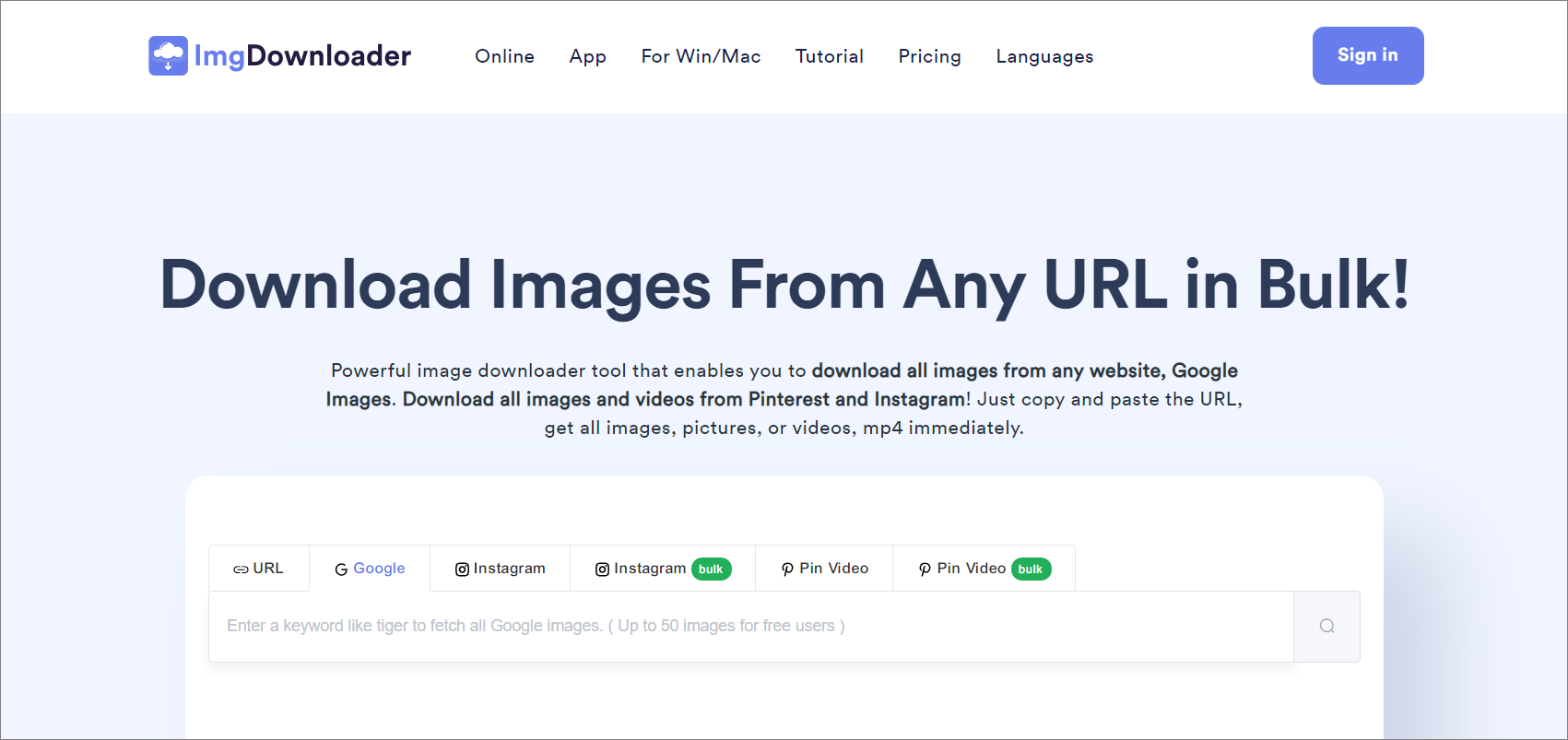Click the Instagram icon on the bulk tab
Image resolution: width=1568 pixels, height=740 pixels.
(x=602, y=570)
